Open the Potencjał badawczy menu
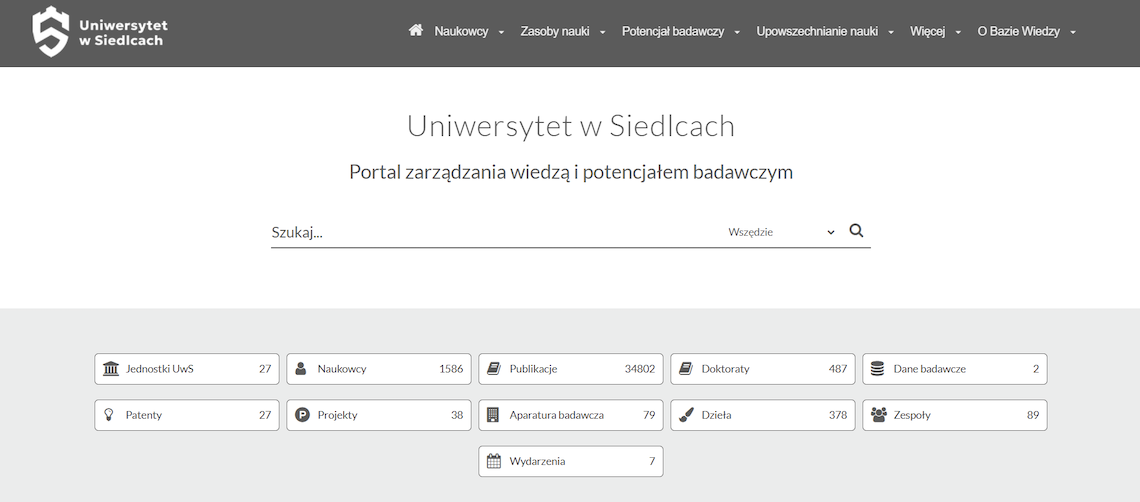The width and height of the screenshot is (1140, 502). (673, 31)
